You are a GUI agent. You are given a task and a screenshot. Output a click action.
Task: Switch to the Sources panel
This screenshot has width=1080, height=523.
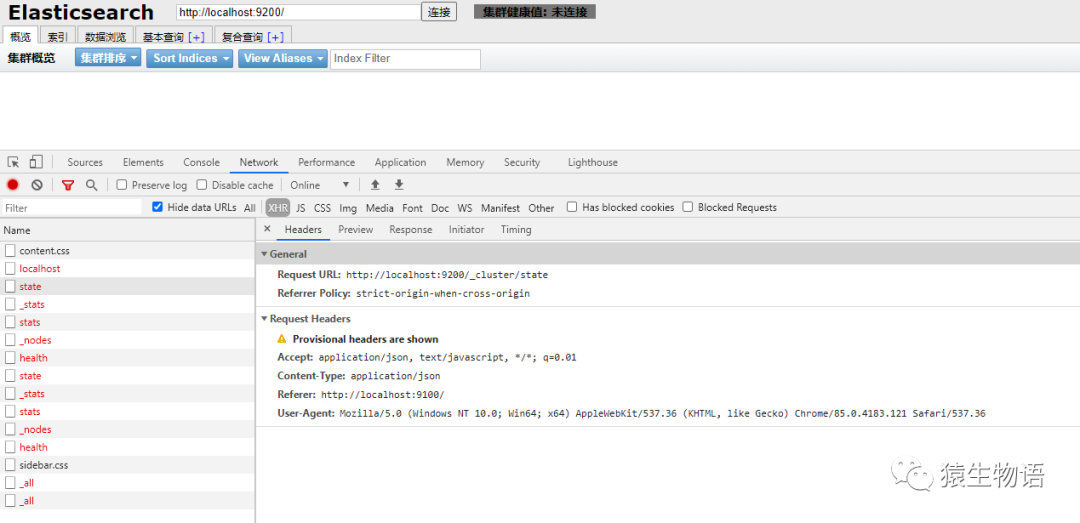point(85,163)
